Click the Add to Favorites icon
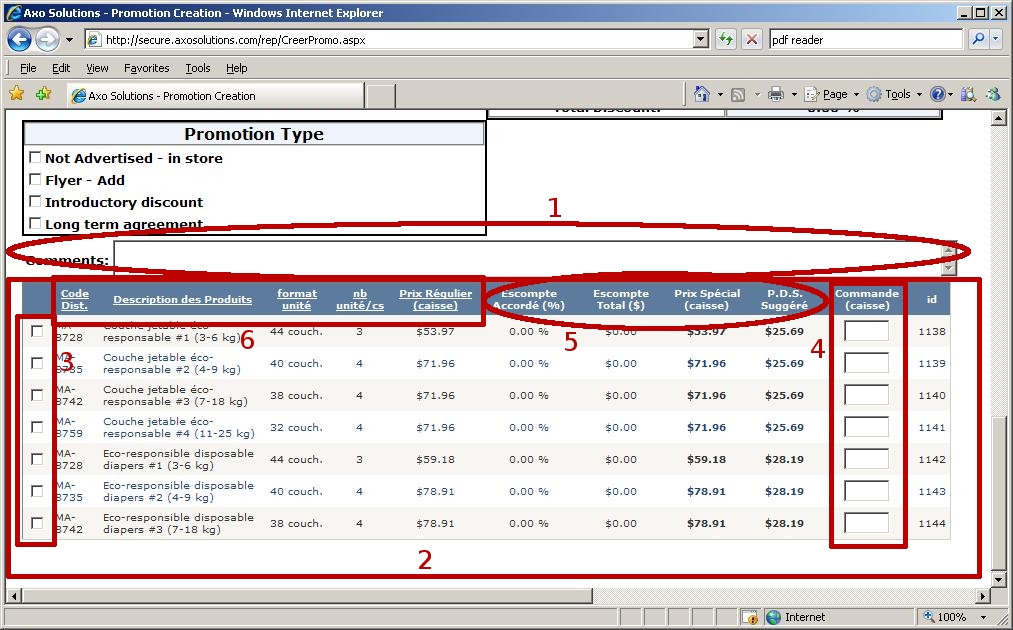The height and width of the screenshot is (630, 1013). 44,94
